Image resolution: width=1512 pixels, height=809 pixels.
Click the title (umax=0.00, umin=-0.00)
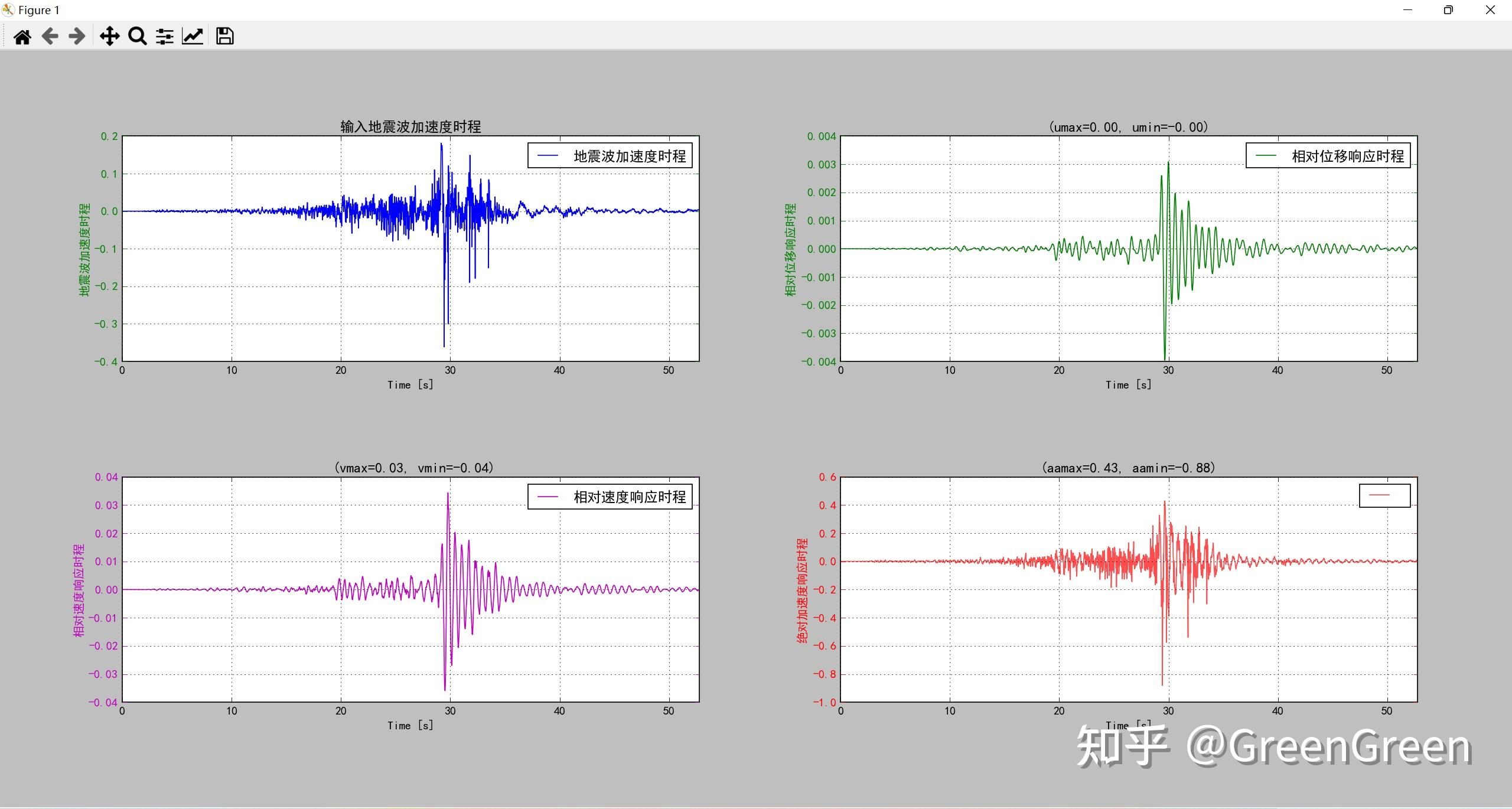[1129, 127]
